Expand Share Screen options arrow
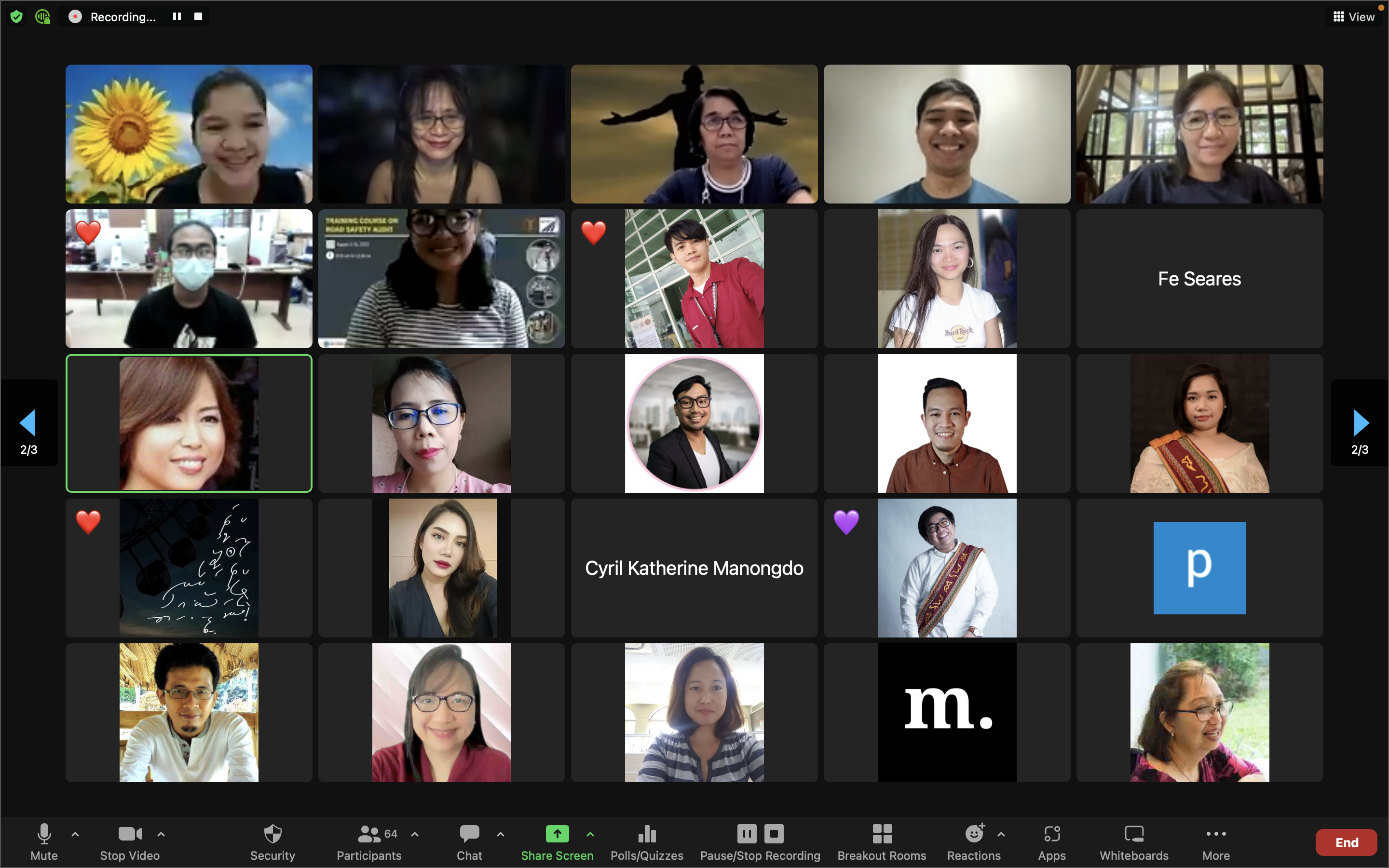1389x868 pixels. coord(591,834)
